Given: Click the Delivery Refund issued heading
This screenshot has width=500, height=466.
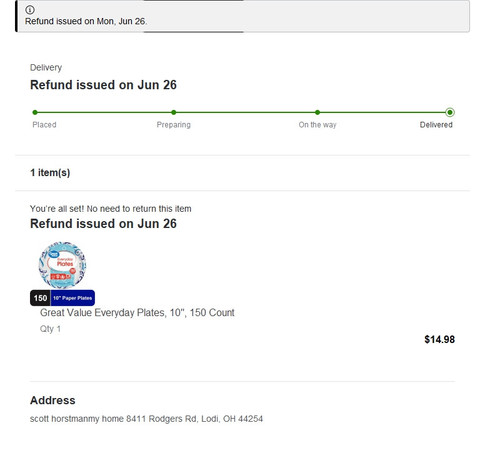Looking at the screenshot, I should pyautogui.click(x=103, y=85).
